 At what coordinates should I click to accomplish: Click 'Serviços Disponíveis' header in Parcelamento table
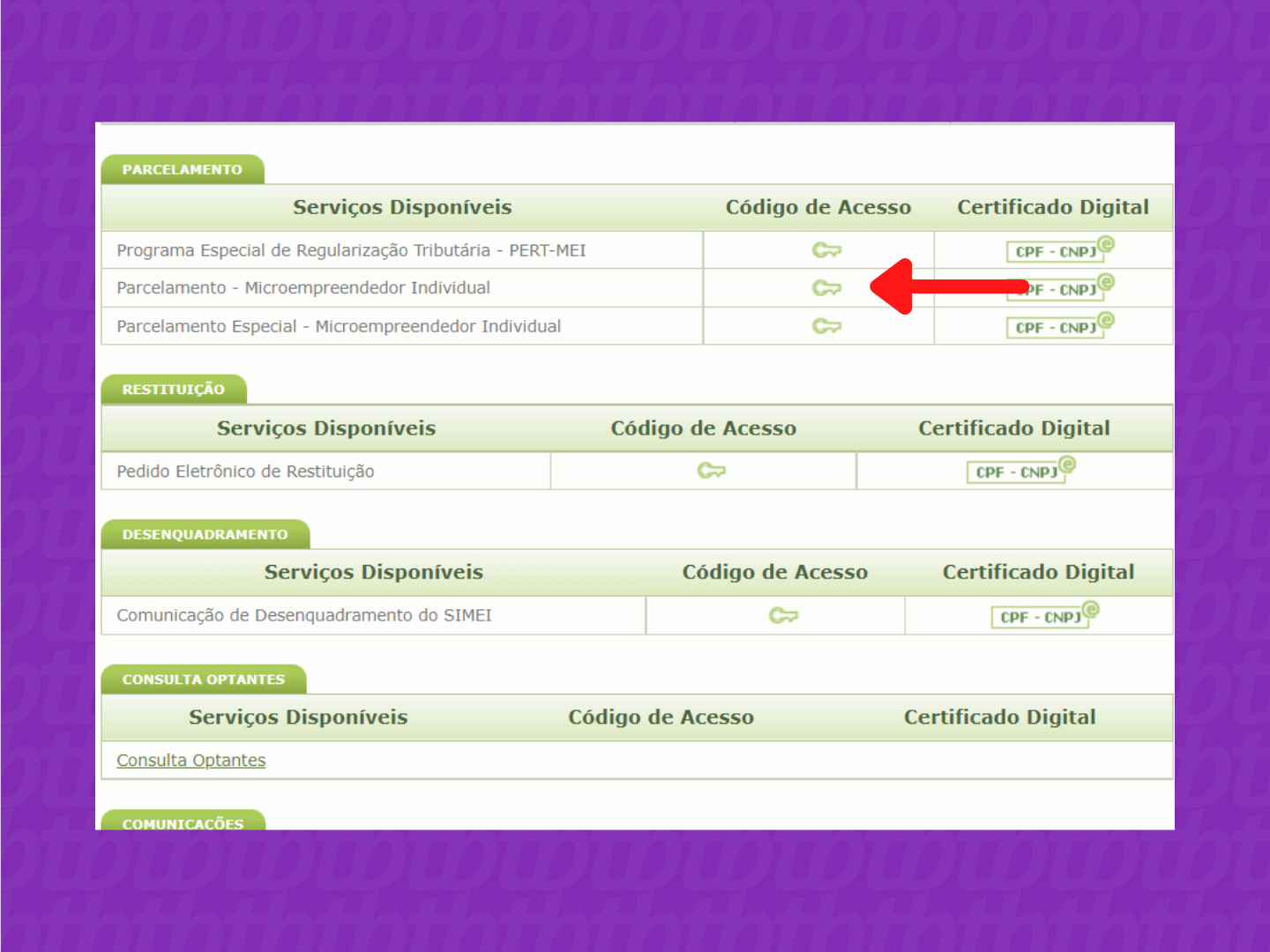(x=402, y=207)
